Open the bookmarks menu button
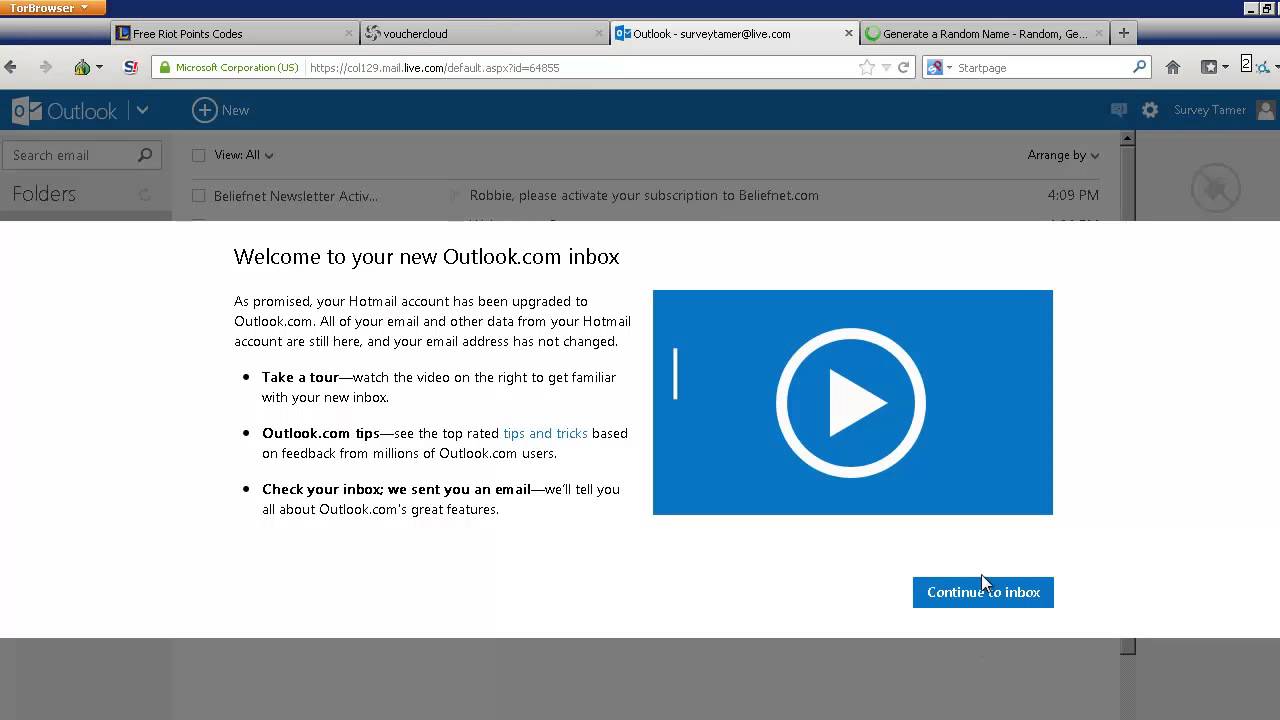 1214,67
